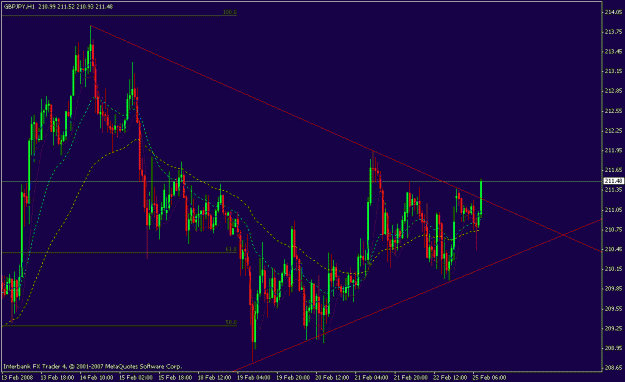625x382 pixels.
Task: Click the 21 Feb 20:00 time label
Action: tap(411, 377)
